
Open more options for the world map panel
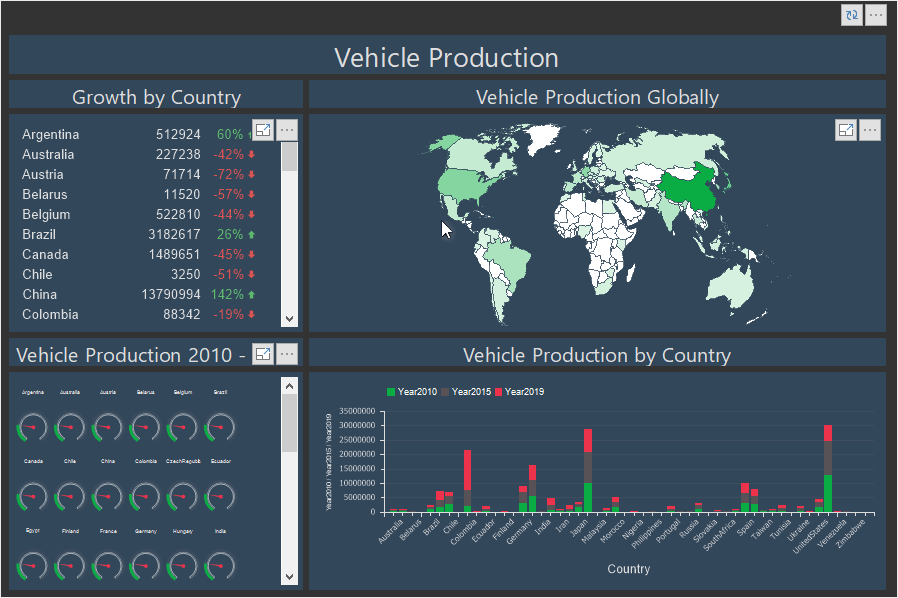click(x=870, y=130)
